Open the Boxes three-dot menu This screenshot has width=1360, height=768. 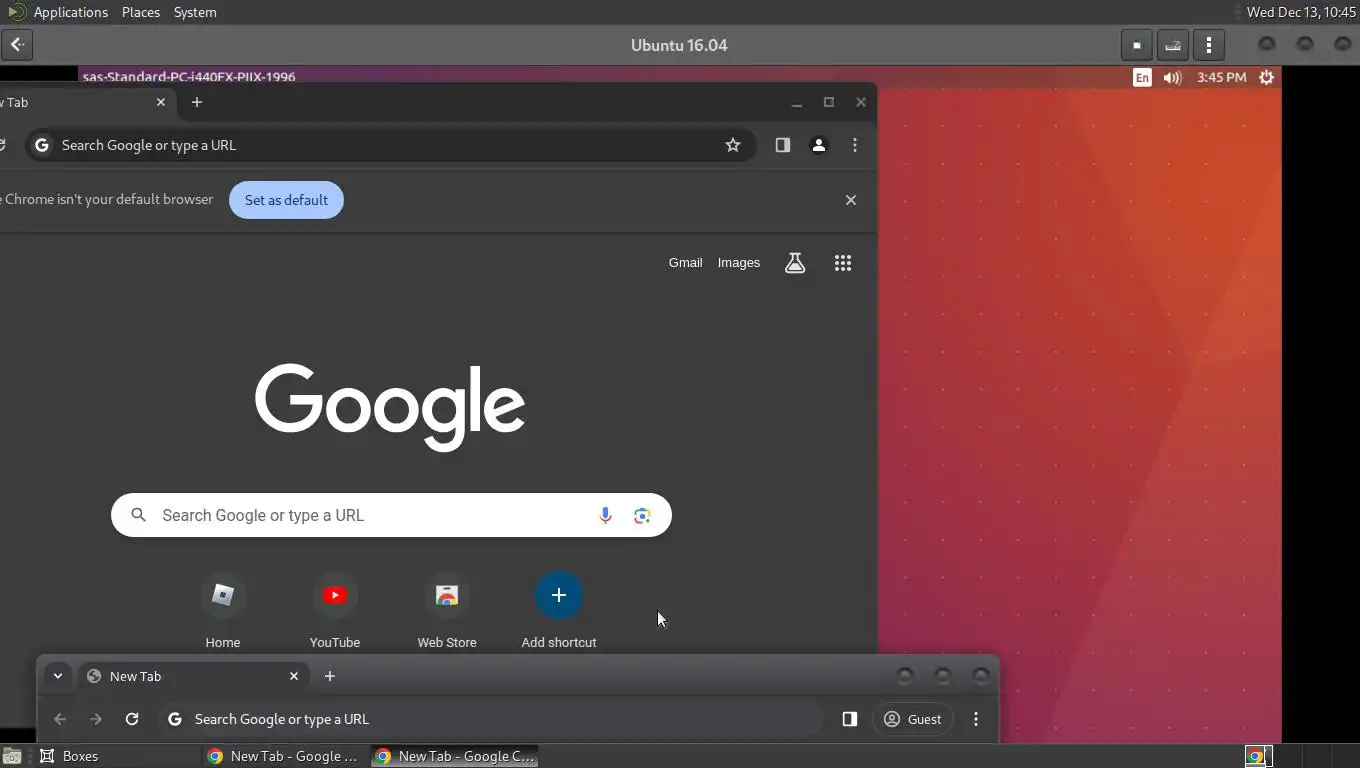[1209, 45]
